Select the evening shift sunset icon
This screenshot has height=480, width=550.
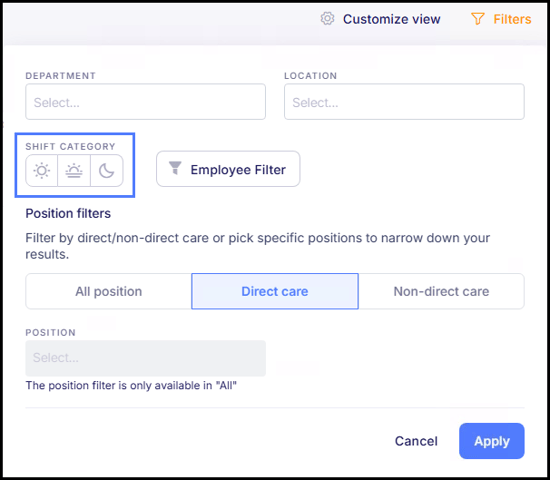[x=74, y=171]
